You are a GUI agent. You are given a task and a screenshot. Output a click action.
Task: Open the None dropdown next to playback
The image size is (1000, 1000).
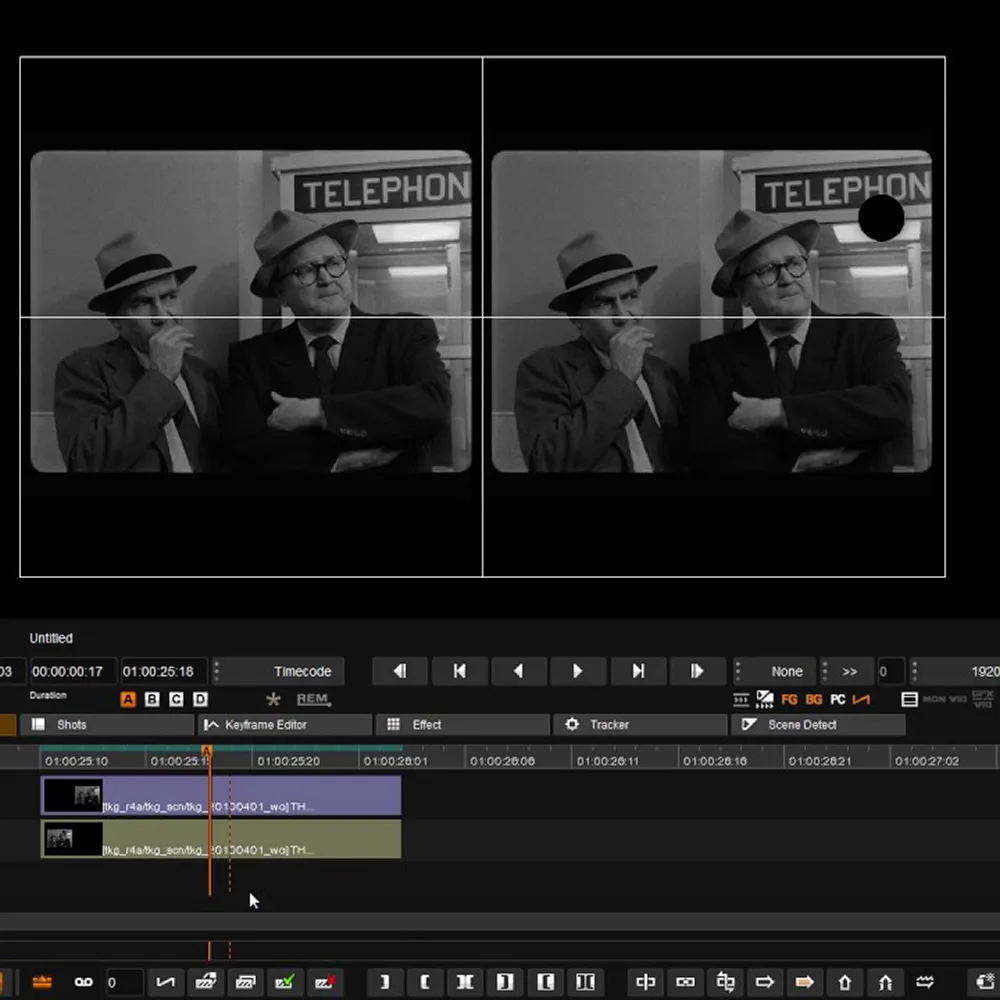tap(775, 672)
